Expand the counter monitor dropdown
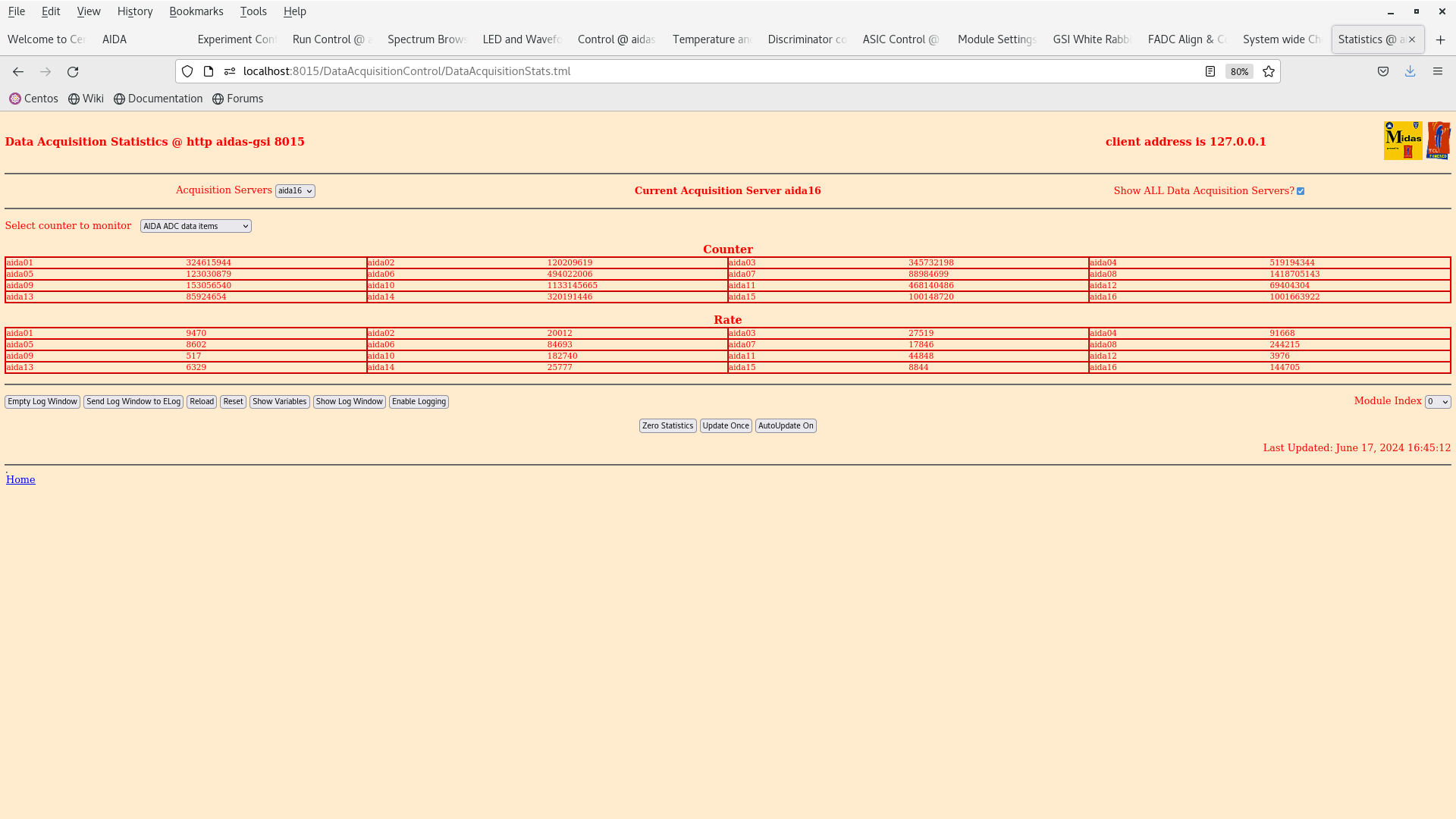The image size is (1456, 819). [x=195, y=225]
